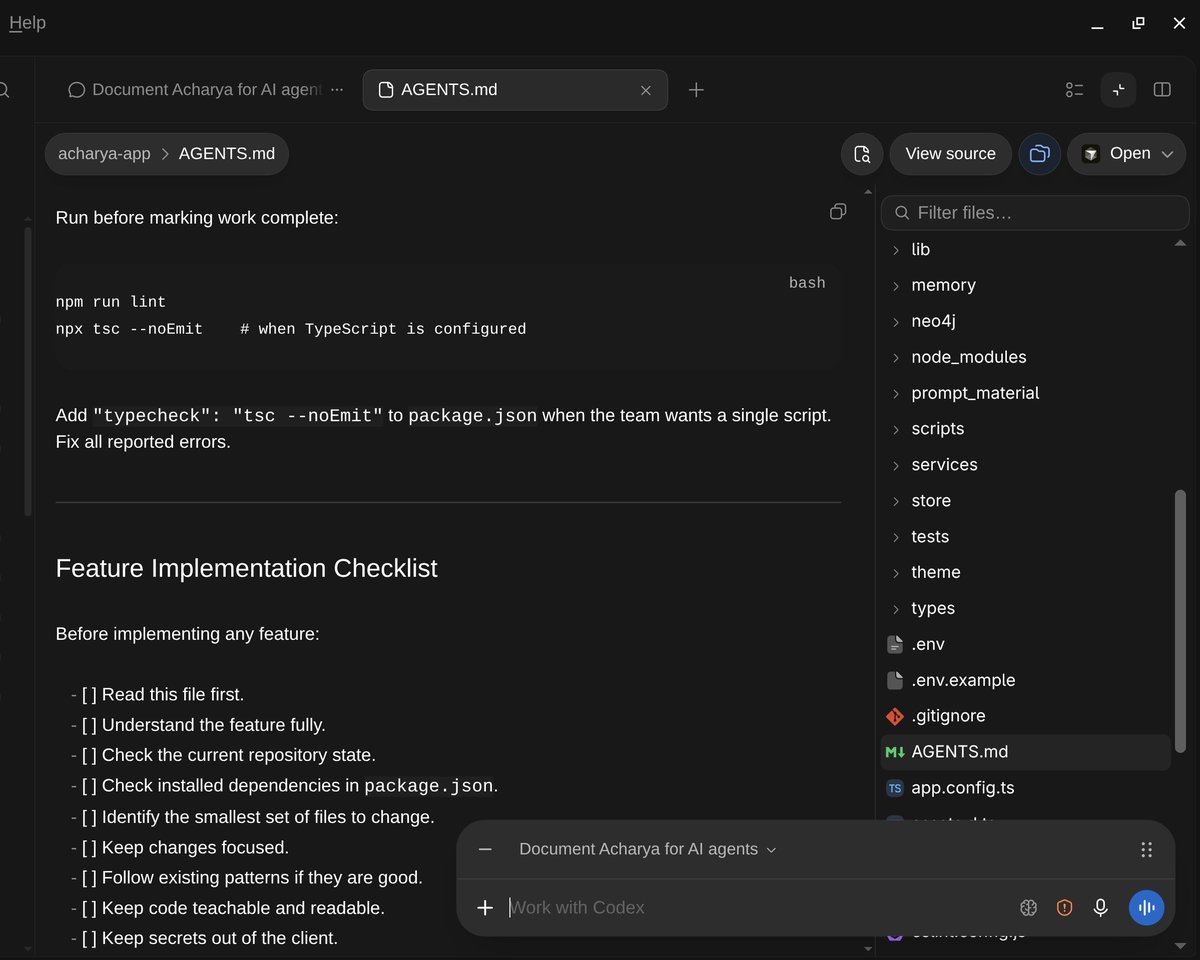
Task: Open the Document Acharya for AI agents dropdown
Action: pos(648,849)
